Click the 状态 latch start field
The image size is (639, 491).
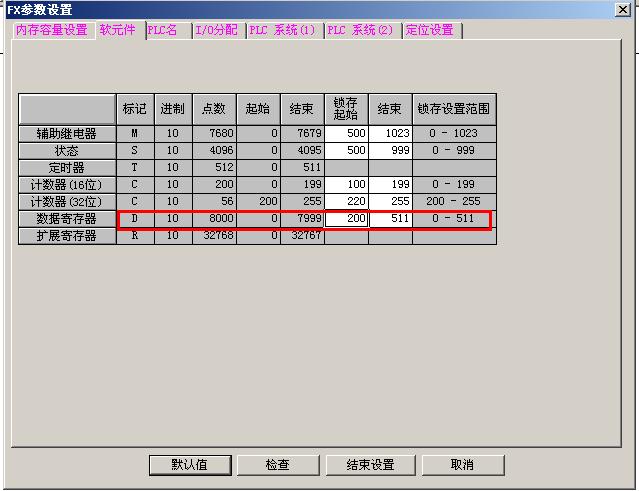point(346,151)
